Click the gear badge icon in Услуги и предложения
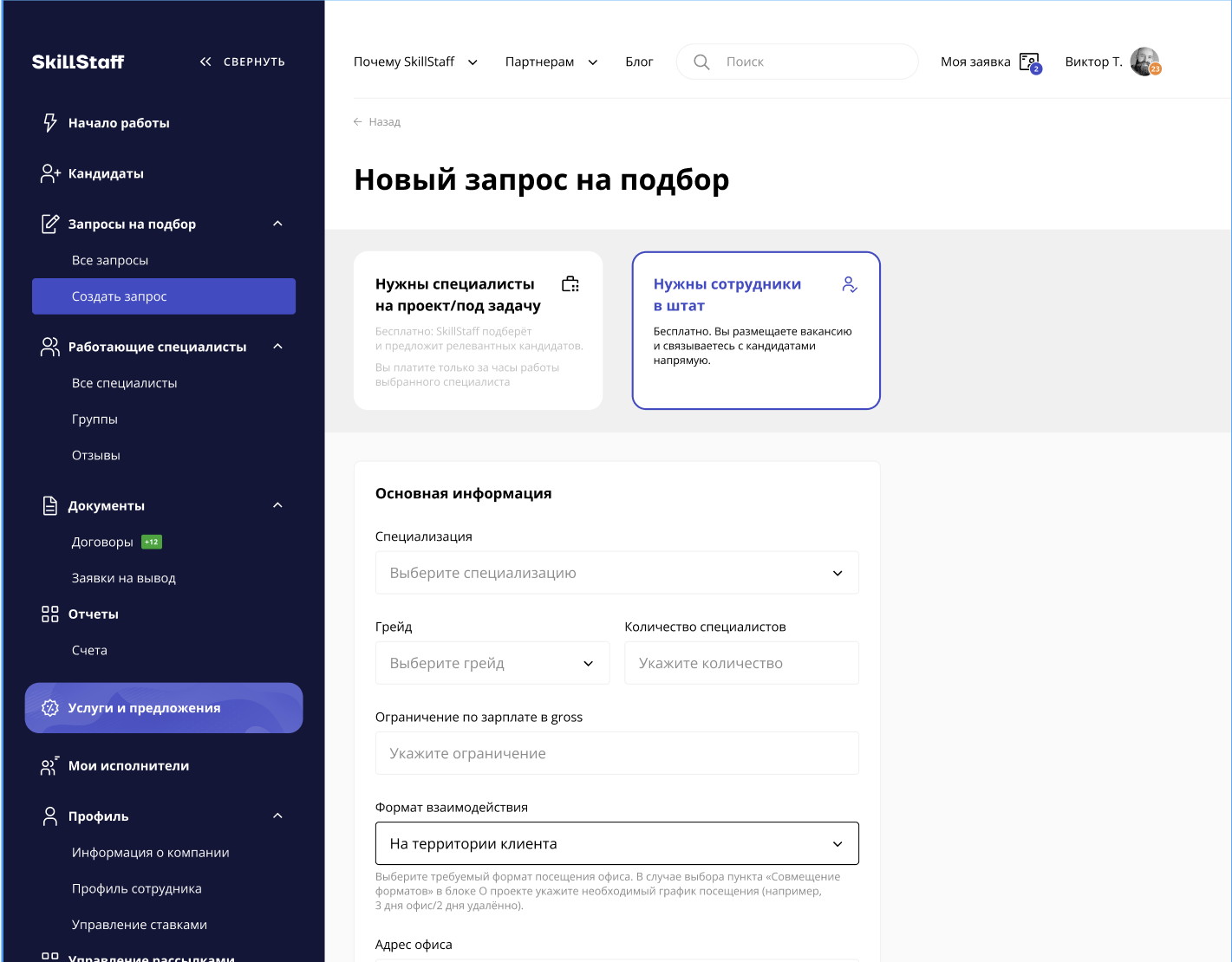The image size is (1232, 962). (50, 708)
